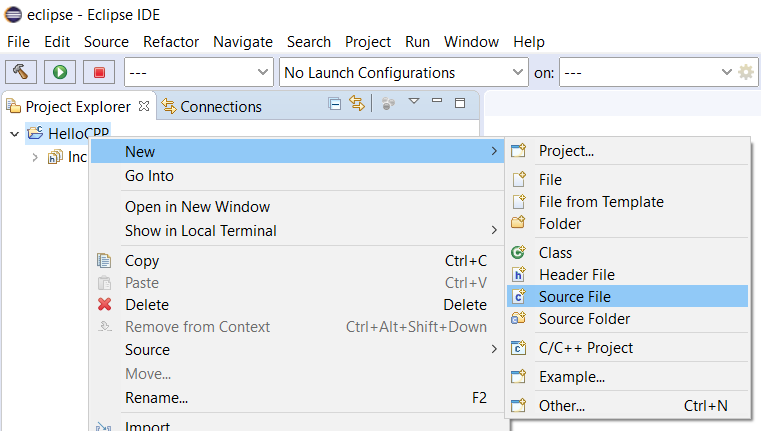Close the Project Explorer tab
Viewport: 761px width, 431px height.
tap(144, 106)
